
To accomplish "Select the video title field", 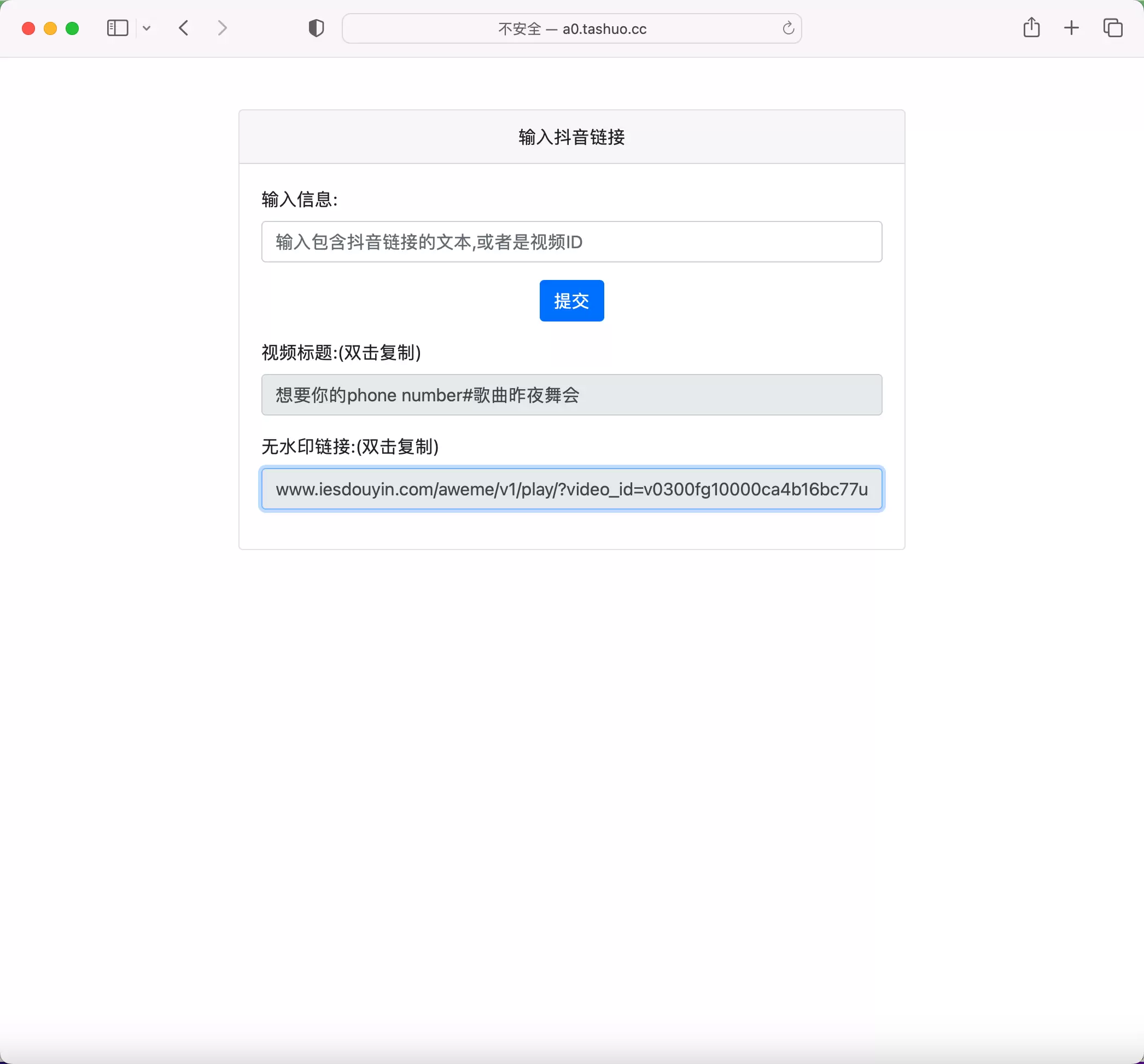I will tap(571, 395).
